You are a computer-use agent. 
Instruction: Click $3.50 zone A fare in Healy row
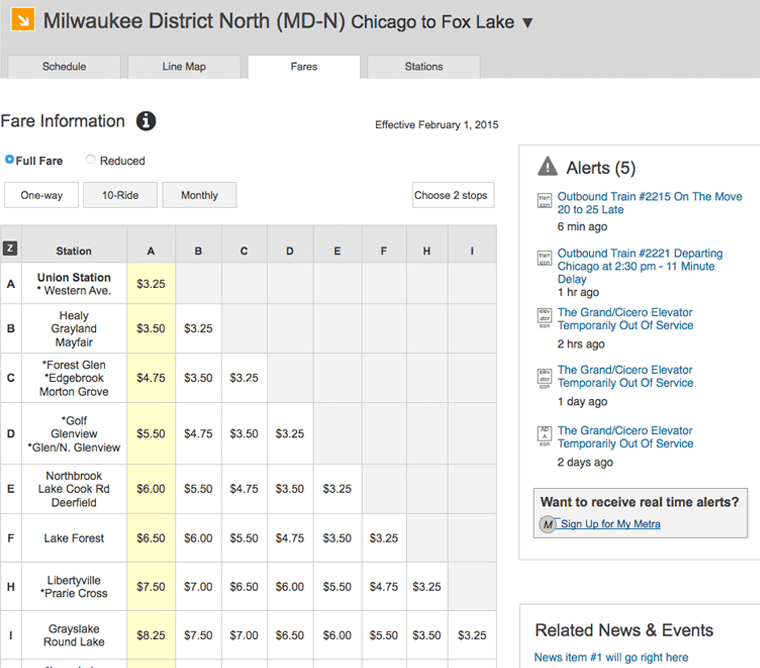[151, 328]
